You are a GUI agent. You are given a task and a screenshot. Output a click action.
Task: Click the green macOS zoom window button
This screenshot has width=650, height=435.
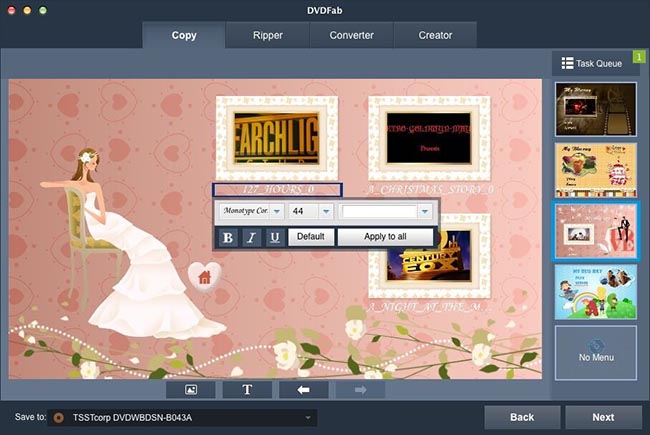(43, 10)
